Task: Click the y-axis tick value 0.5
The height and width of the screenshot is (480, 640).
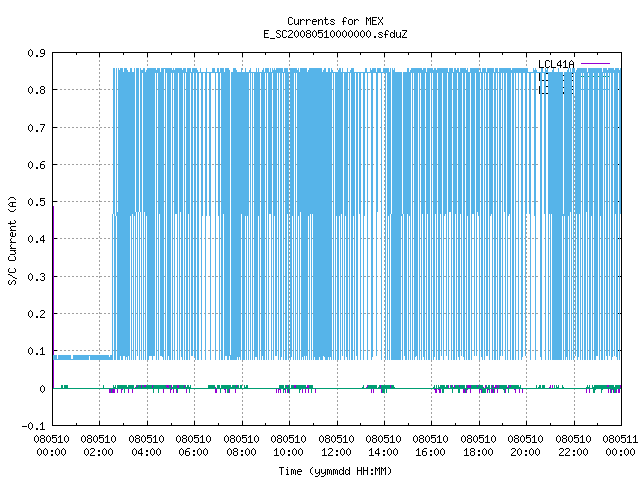Action: 36,202
